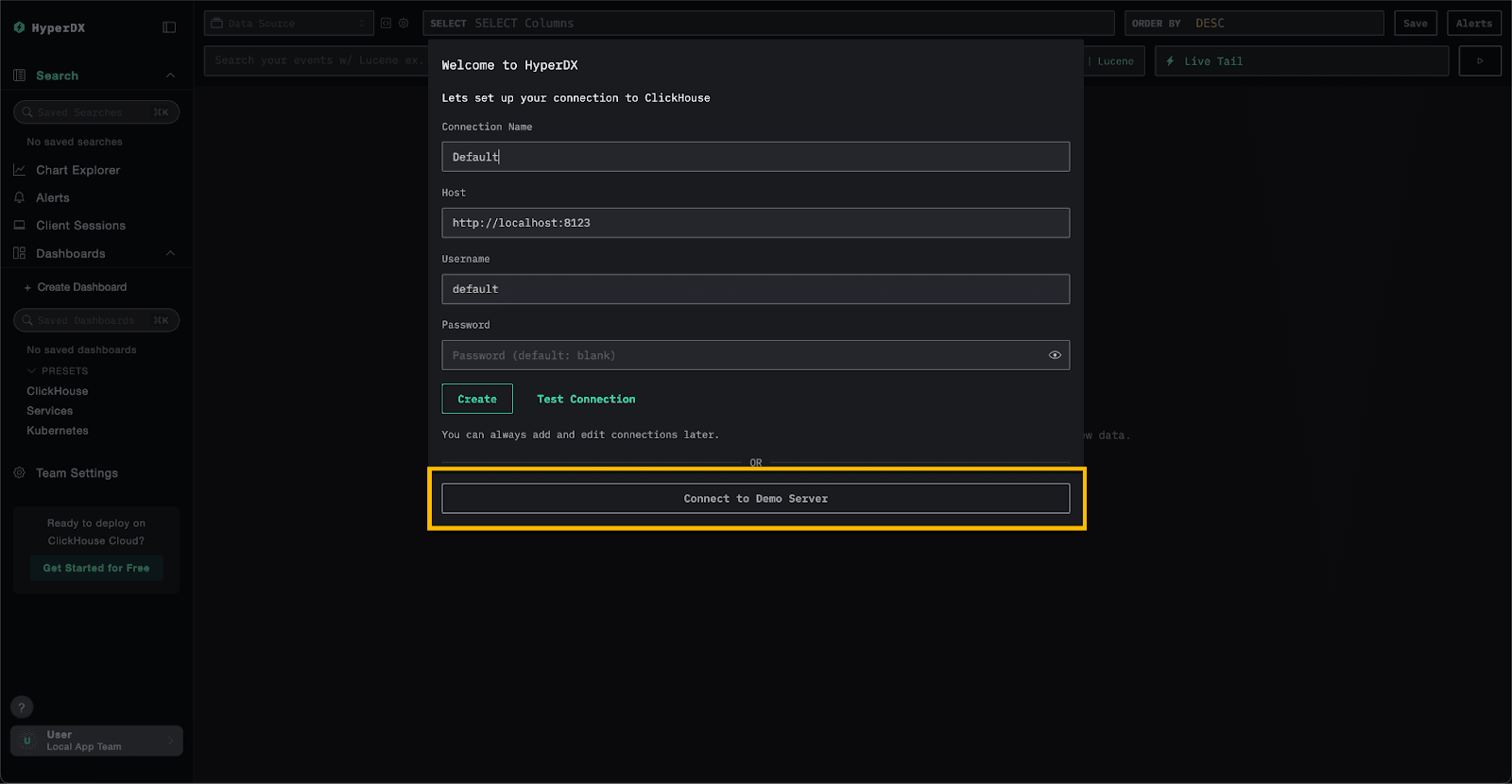Click the Host input field
This screenshot has height=784, width=1512.
coord(755,223)
